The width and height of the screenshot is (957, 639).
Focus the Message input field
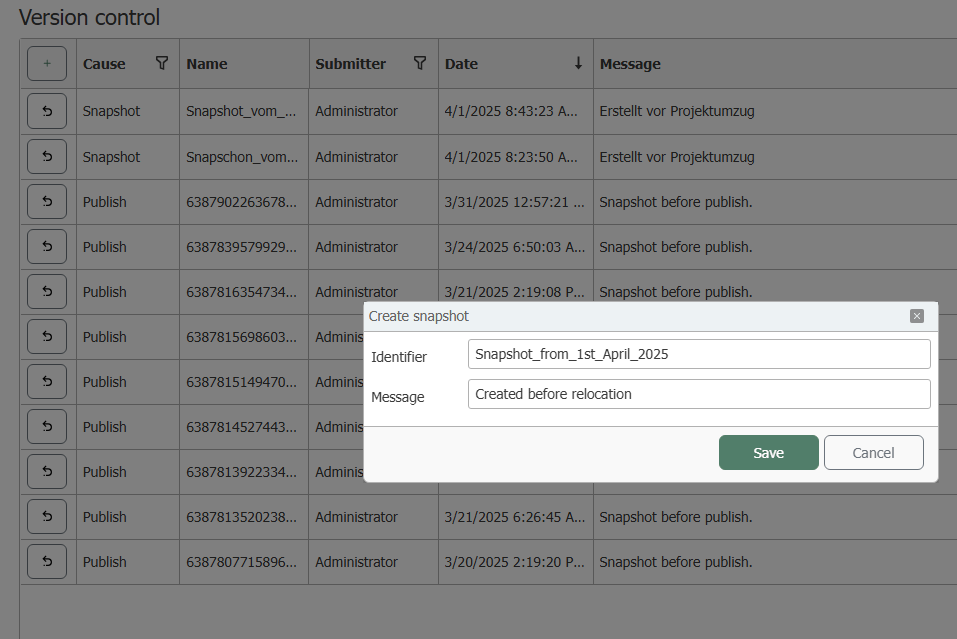(699, 394)
